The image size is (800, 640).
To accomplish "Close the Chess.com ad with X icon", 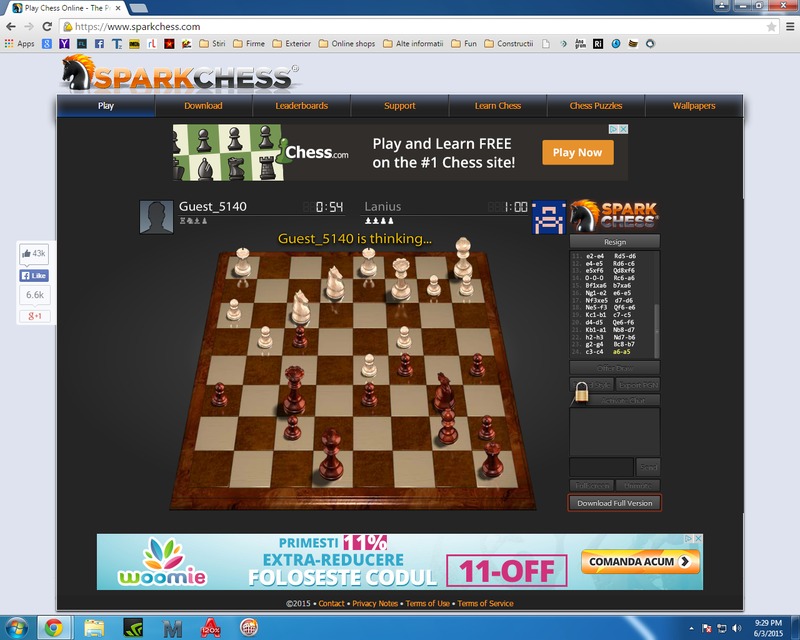I will 623,129.
